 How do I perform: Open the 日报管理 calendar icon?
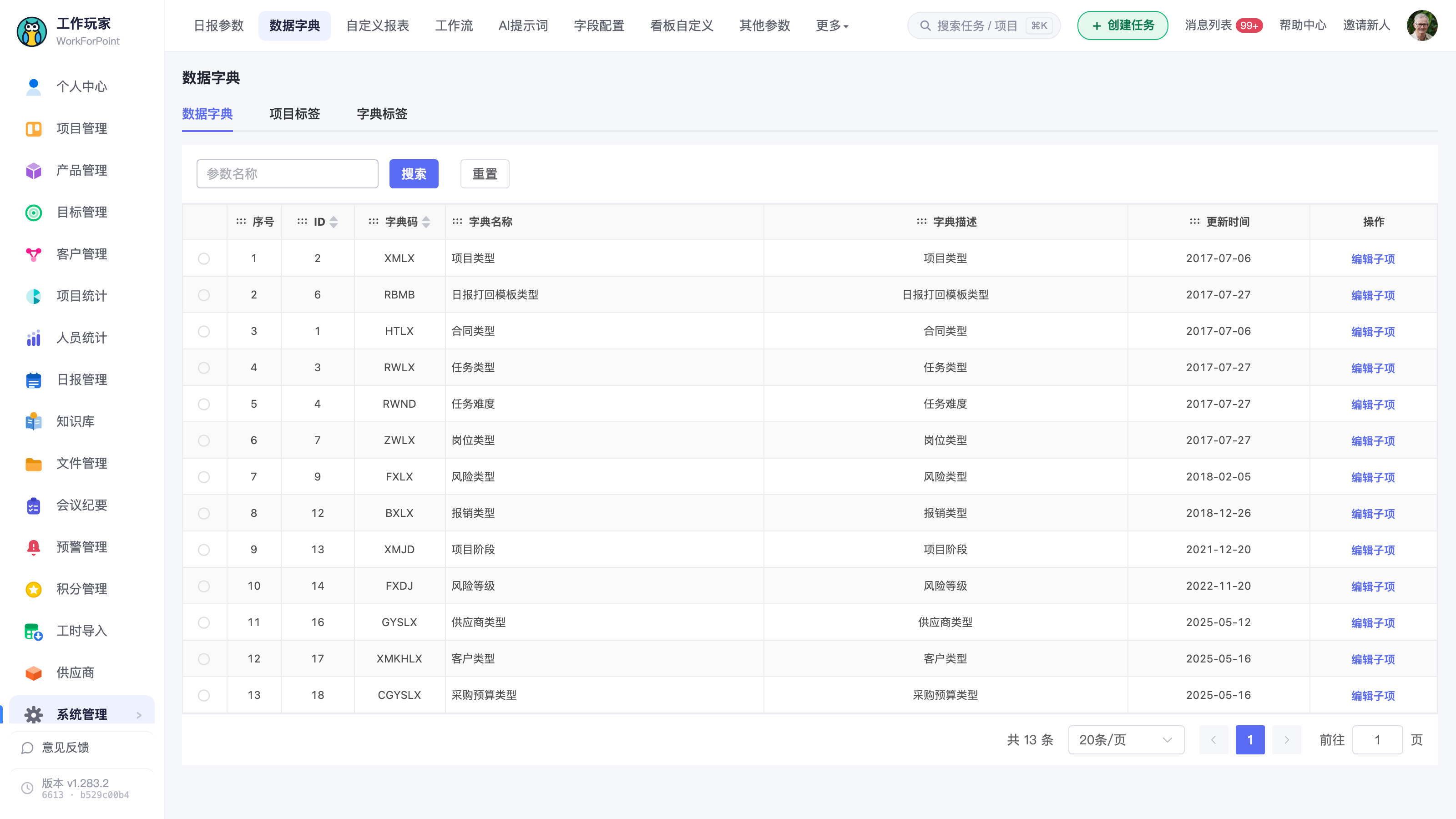[x=33, y=380]
